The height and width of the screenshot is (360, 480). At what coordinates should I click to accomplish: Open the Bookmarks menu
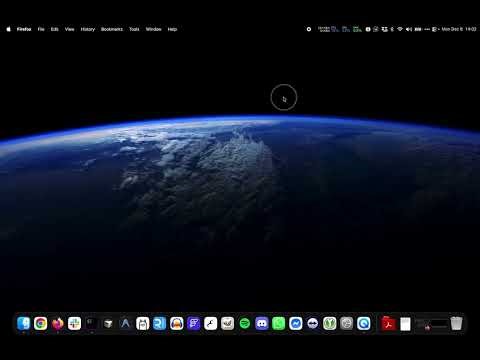coord(112,29)
